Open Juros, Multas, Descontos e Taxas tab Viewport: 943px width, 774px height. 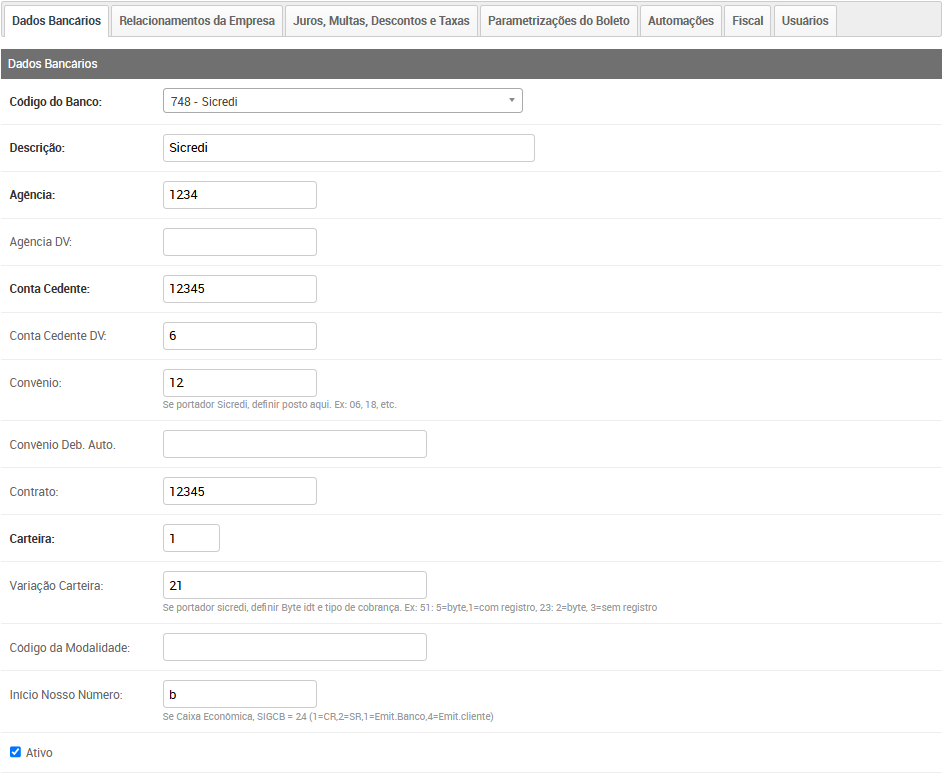pyautogui.click(x=381, y=21)
